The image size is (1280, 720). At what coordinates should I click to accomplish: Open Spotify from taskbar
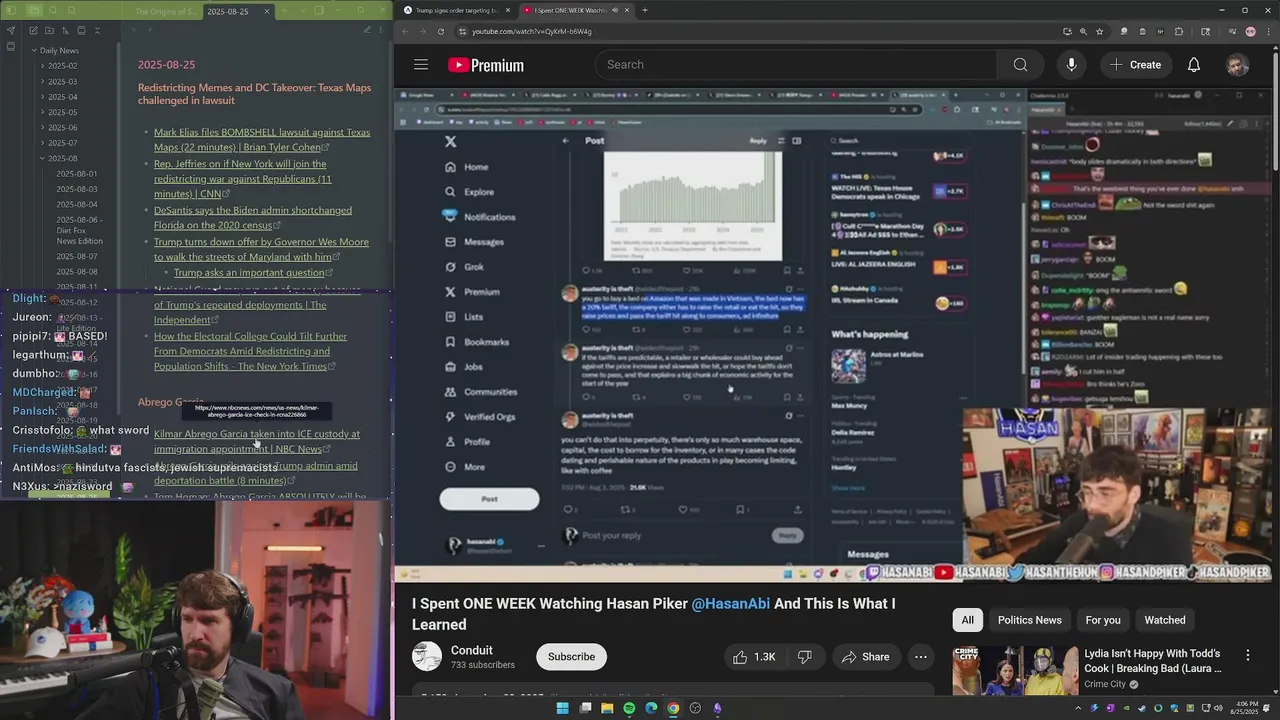tap(629, 708)
